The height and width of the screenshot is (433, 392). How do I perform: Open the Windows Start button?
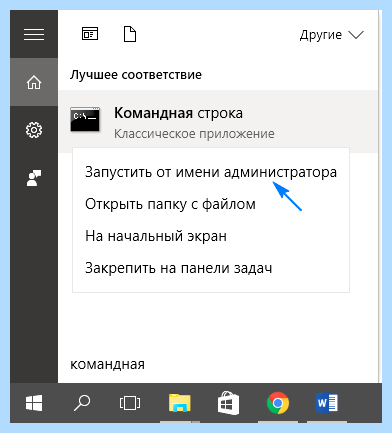click(34, 403)
